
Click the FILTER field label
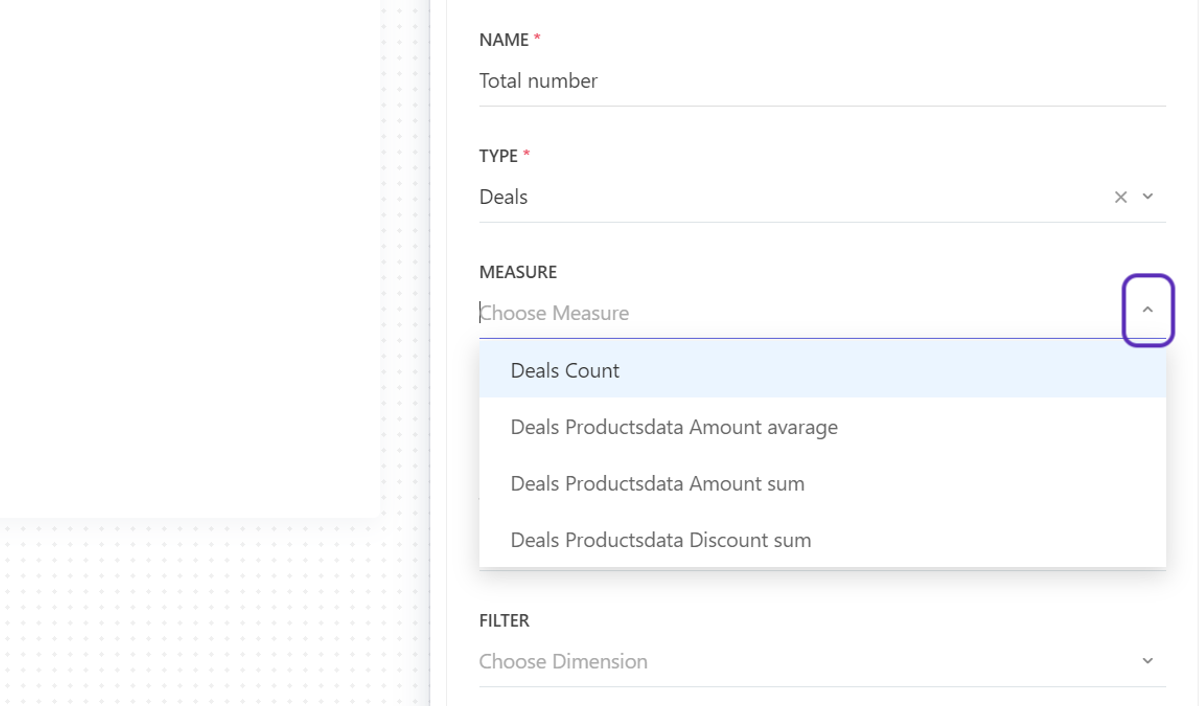(504, 620)
